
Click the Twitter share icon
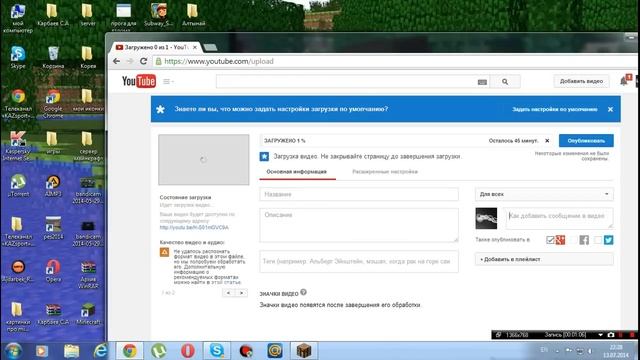click(x=609, y=240)
